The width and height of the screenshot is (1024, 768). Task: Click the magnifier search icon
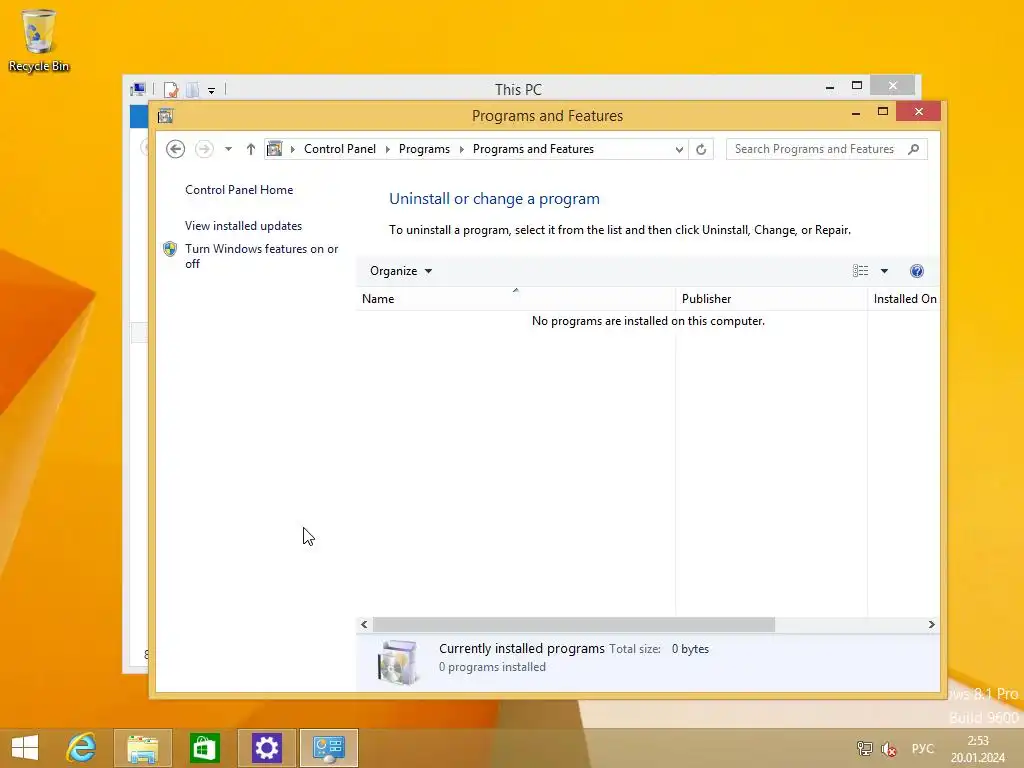(x=914, y=149)
